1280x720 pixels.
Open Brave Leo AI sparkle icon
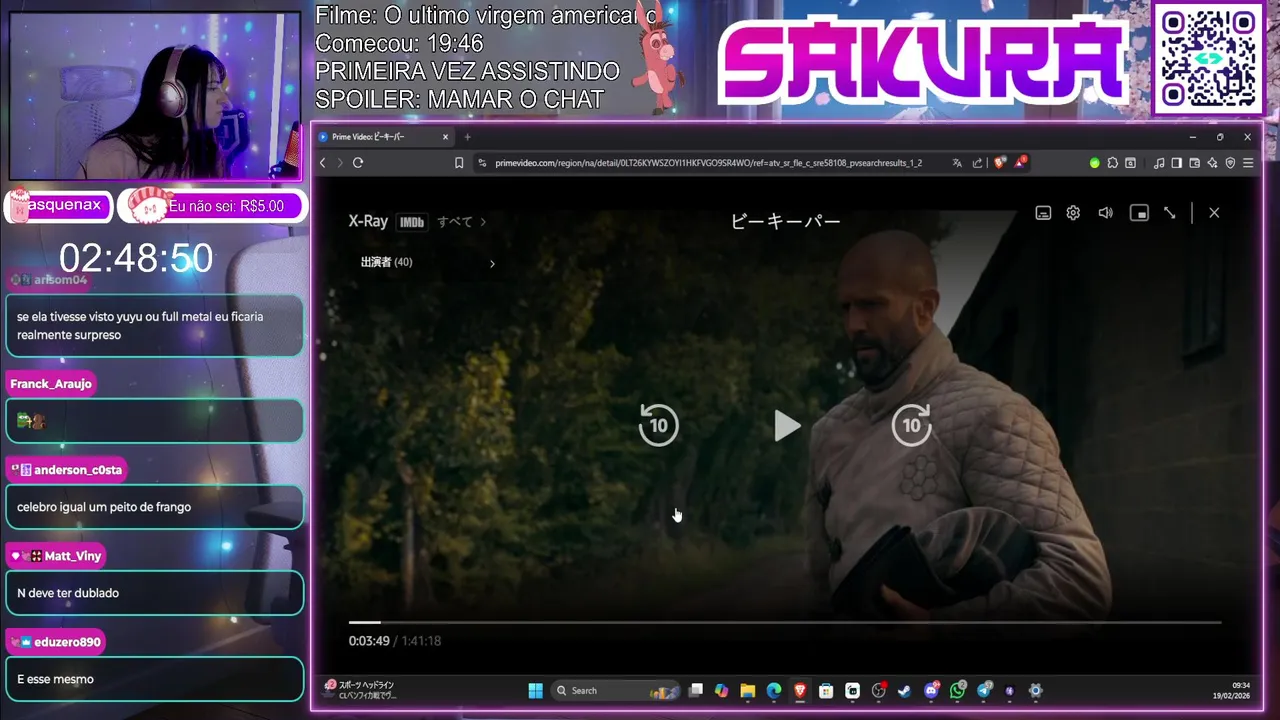tap(1213, 163)
